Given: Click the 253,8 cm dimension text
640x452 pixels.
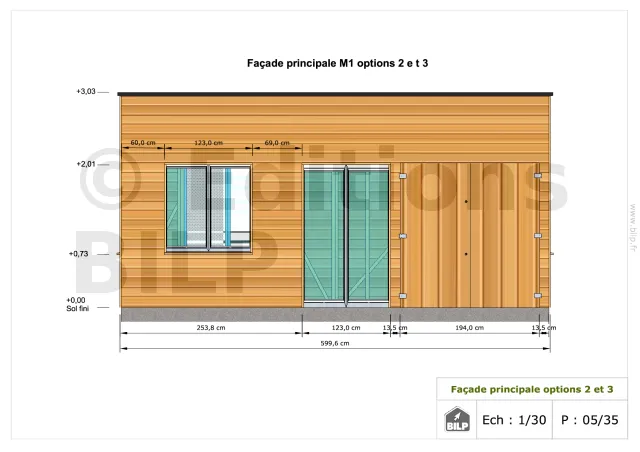Looking at the screenshot, I should click(210, 327).
